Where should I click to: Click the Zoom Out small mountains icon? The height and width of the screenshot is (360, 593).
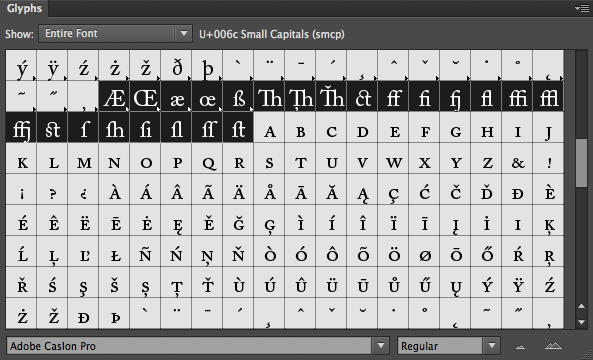click(521, 346)
